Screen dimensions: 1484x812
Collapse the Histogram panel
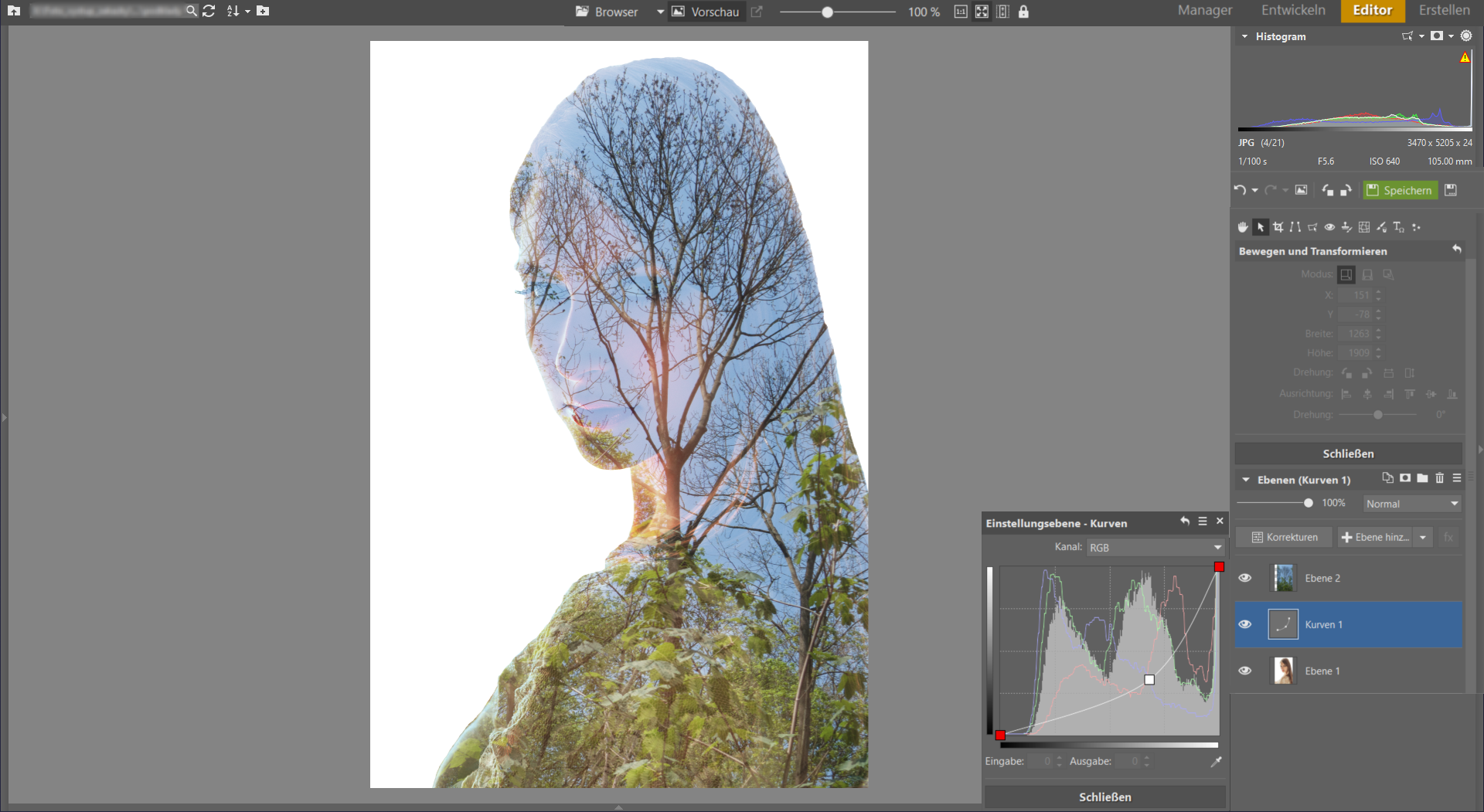pos(1244,36)
